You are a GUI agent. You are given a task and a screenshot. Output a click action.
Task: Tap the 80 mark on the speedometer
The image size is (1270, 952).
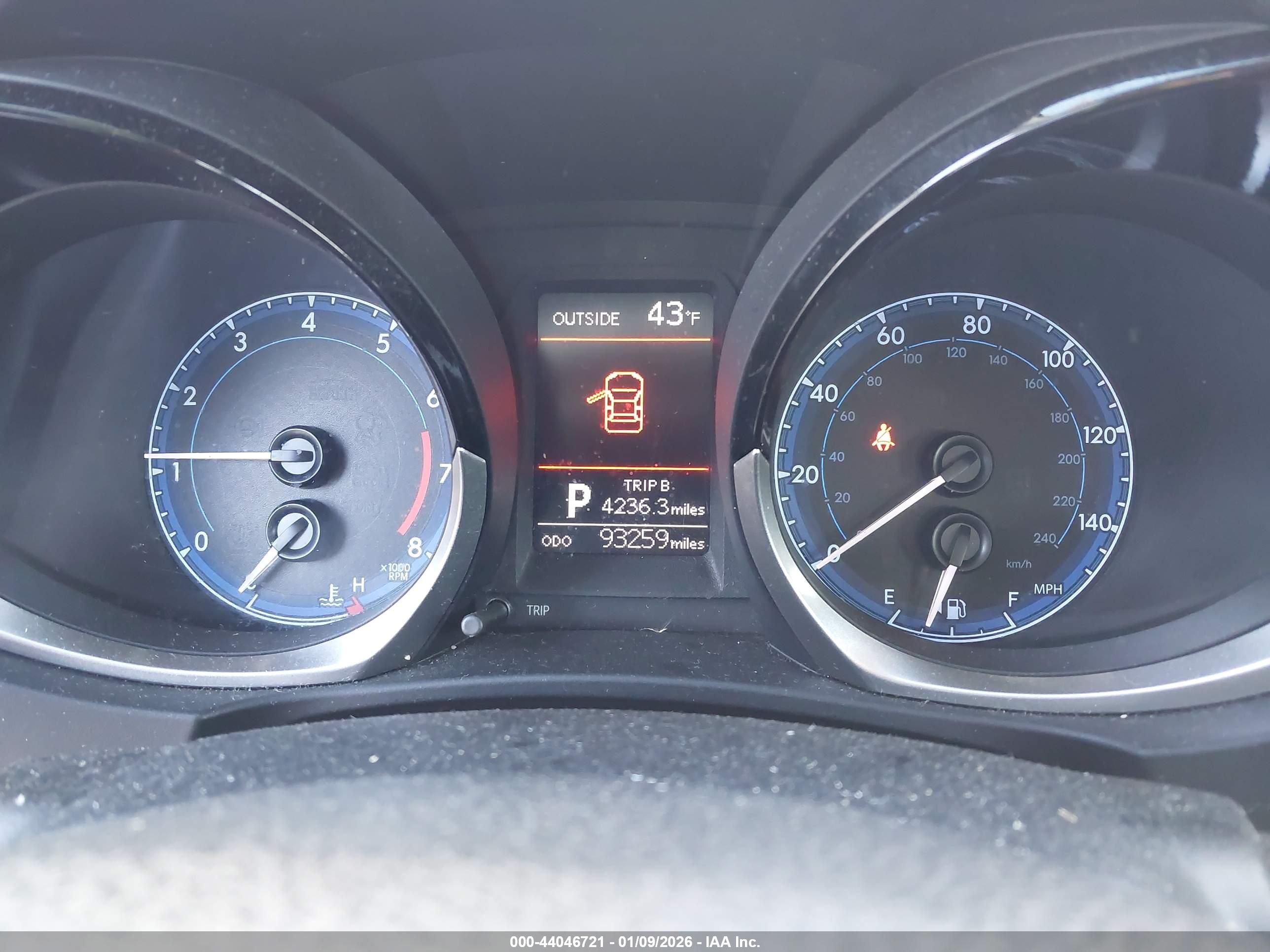(976, 325)
